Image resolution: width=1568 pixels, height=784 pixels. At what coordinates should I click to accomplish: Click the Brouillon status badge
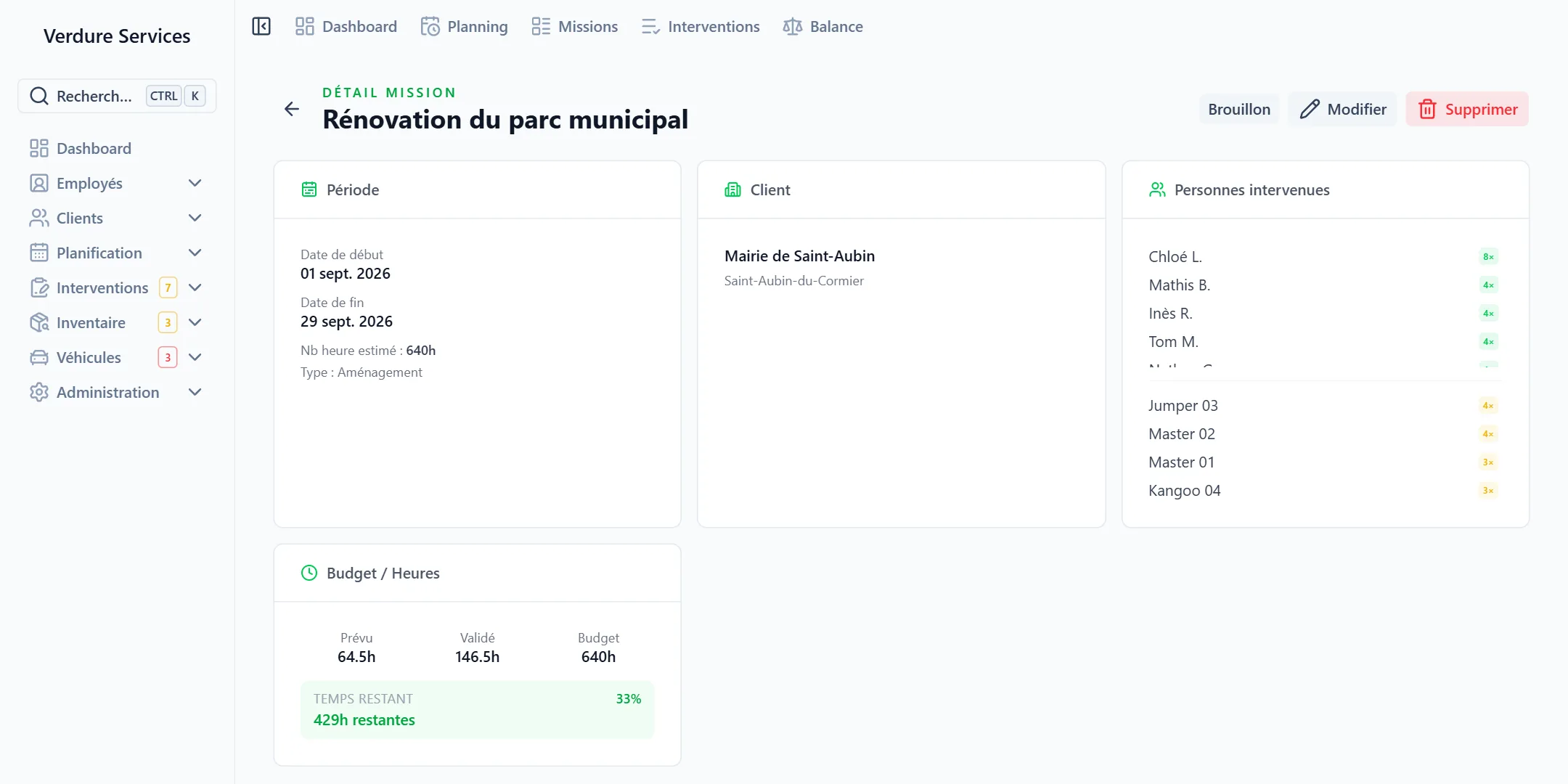point(1239,110)
